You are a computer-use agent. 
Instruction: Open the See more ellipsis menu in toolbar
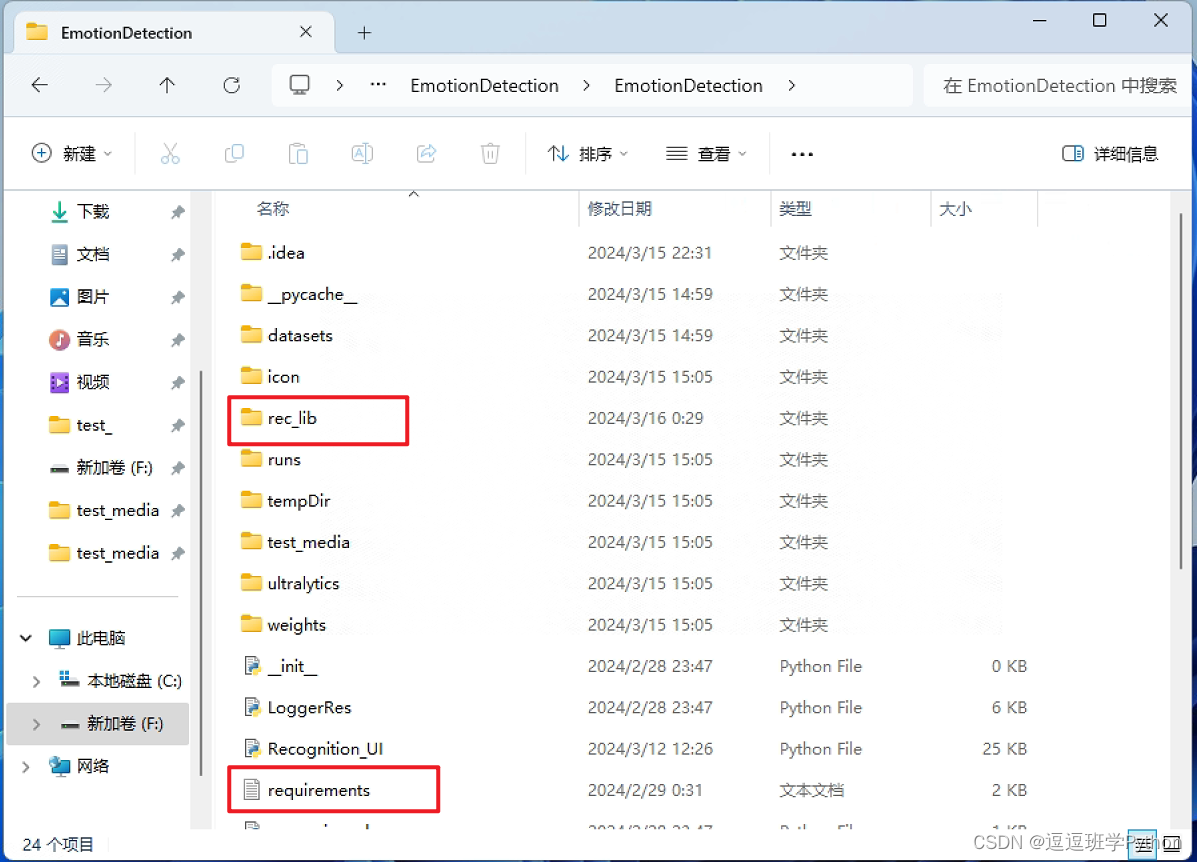(802, 154)
